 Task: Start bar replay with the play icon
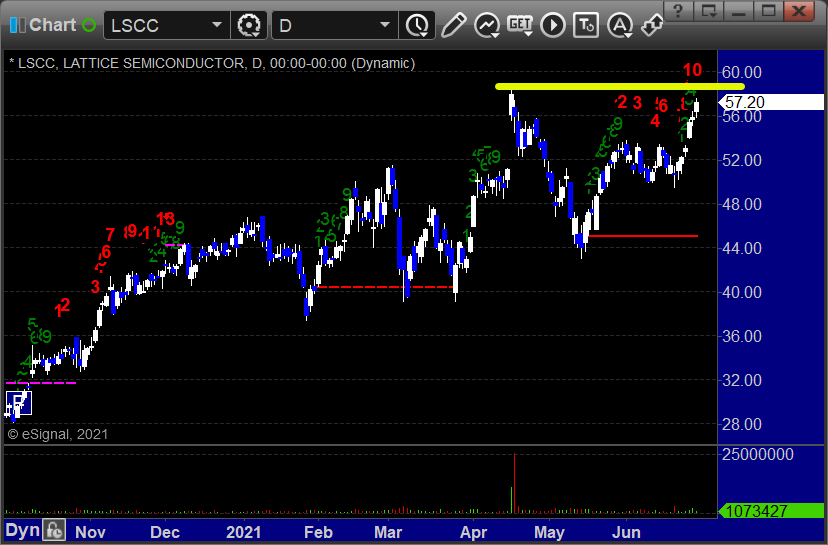click(x=553, y=25)
